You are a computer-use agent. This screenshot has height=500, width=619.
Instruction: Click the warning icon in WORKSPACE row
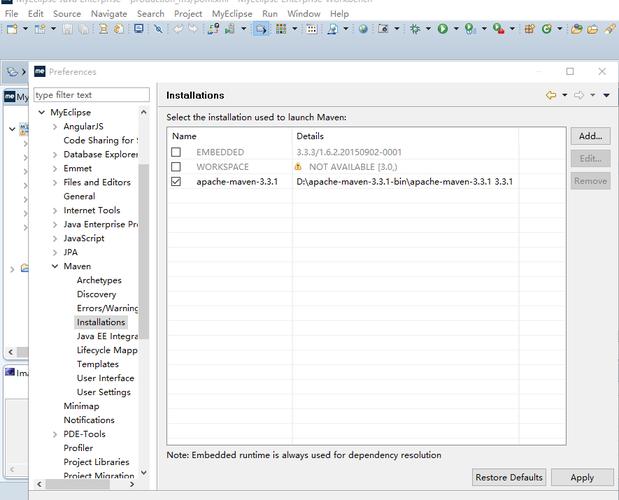298,167
